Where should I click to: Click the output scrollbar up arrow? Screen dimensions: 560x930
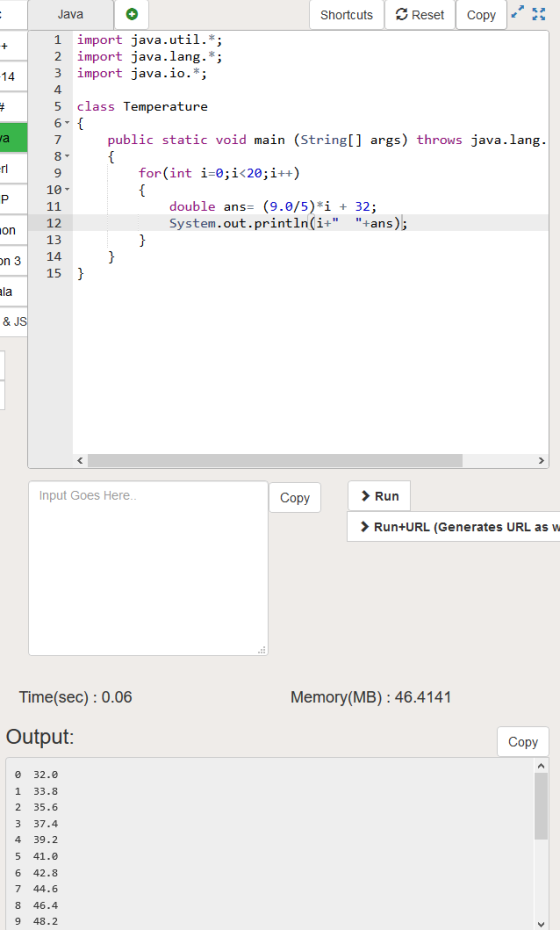point(541,766)
